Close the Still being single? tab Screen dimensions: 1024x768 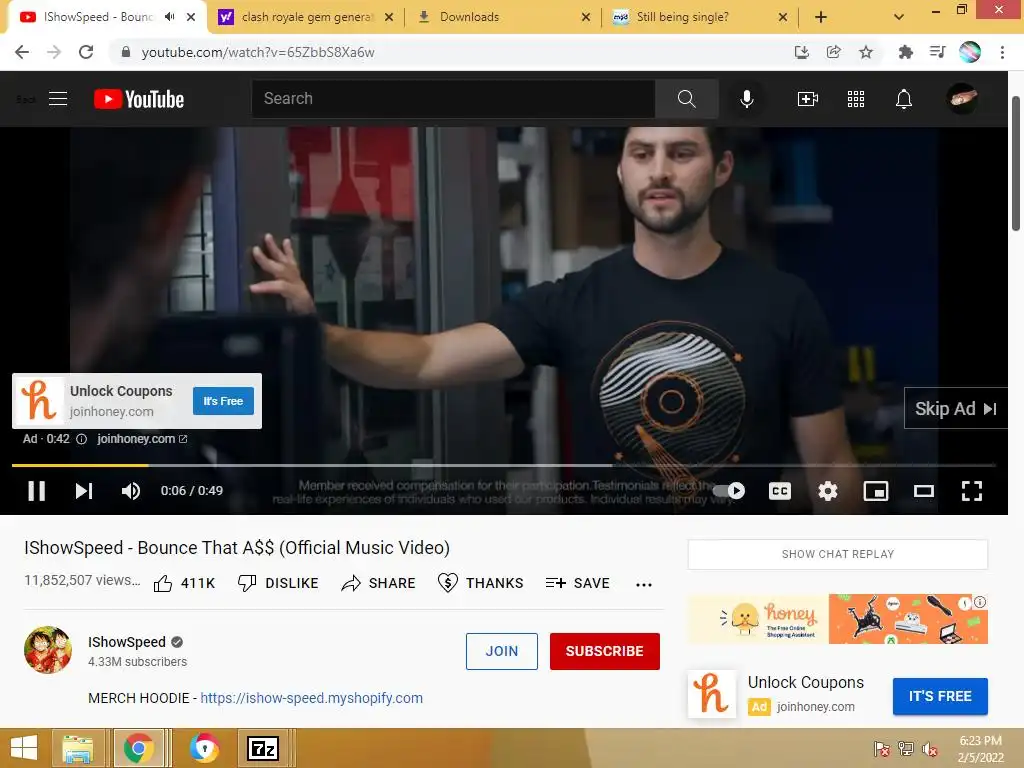point(782,17)
